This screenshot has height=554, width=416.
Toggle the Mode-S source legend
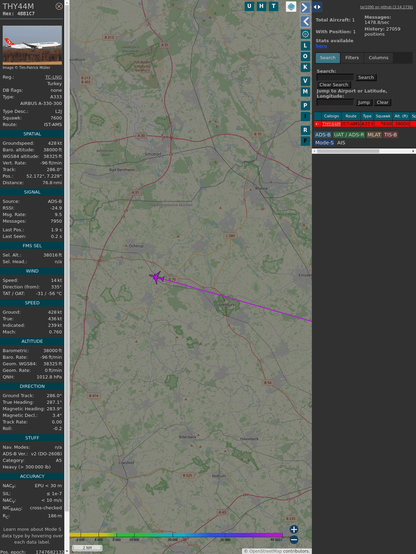(324, 143)
